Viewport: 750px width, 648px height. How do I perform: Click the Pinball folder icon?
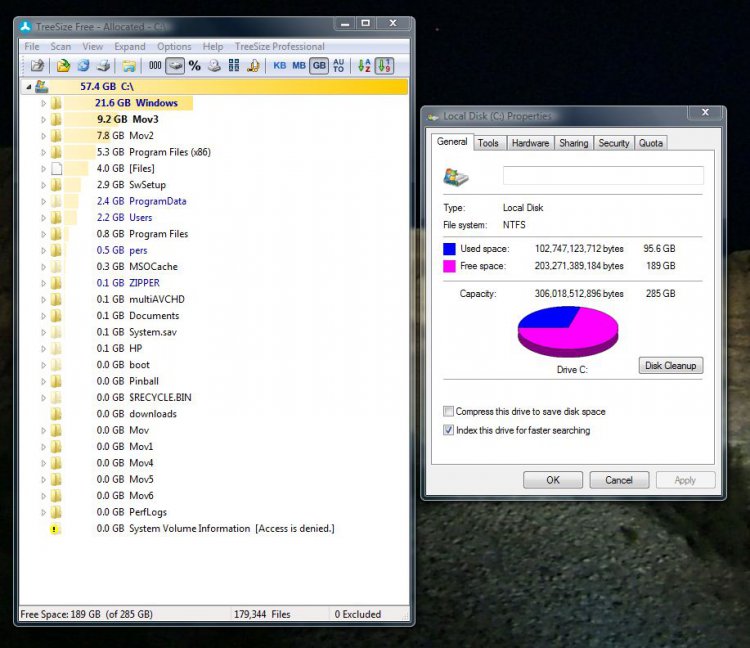(x=56, y=381)
